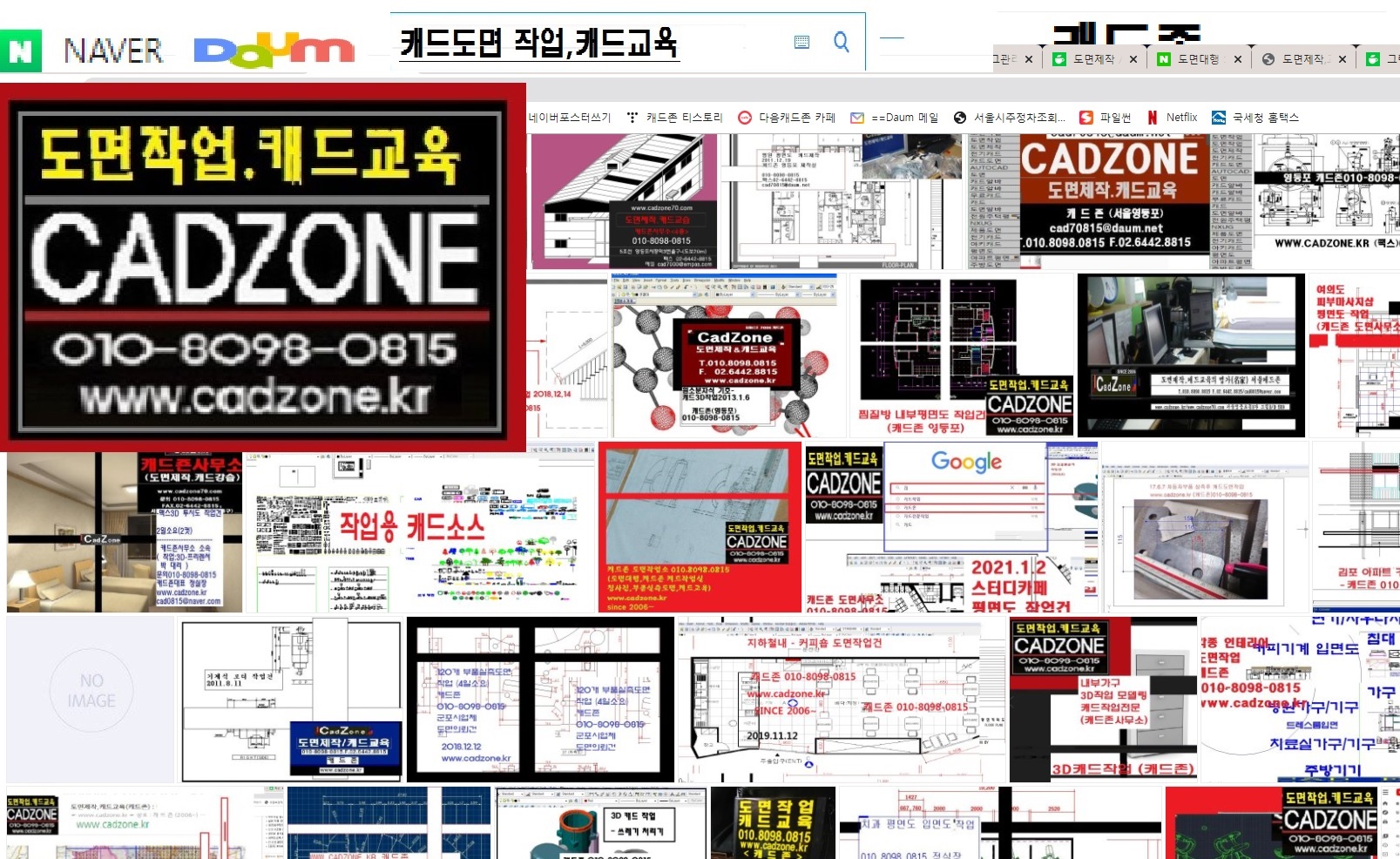The width and height of the screenshot is (1400, 859).
Task: Open the 김포 아파트 thumbnail
Action: 1356,526
